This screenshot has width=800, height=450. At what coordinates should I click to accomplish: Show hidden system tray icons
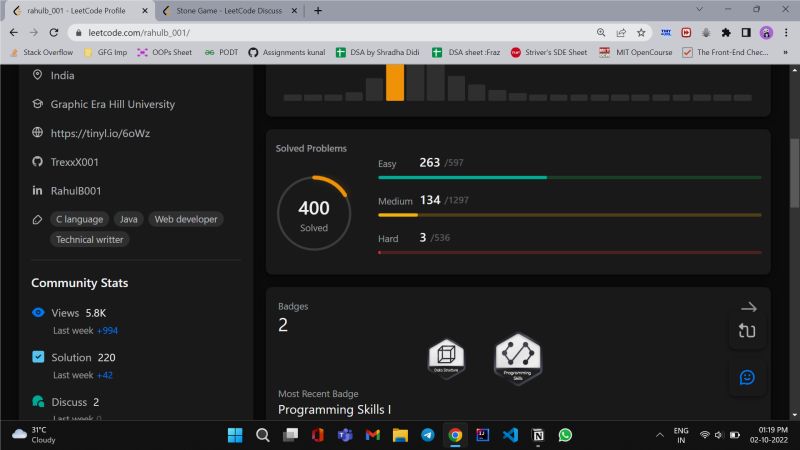pyautogui.click(x=660, y=435)
